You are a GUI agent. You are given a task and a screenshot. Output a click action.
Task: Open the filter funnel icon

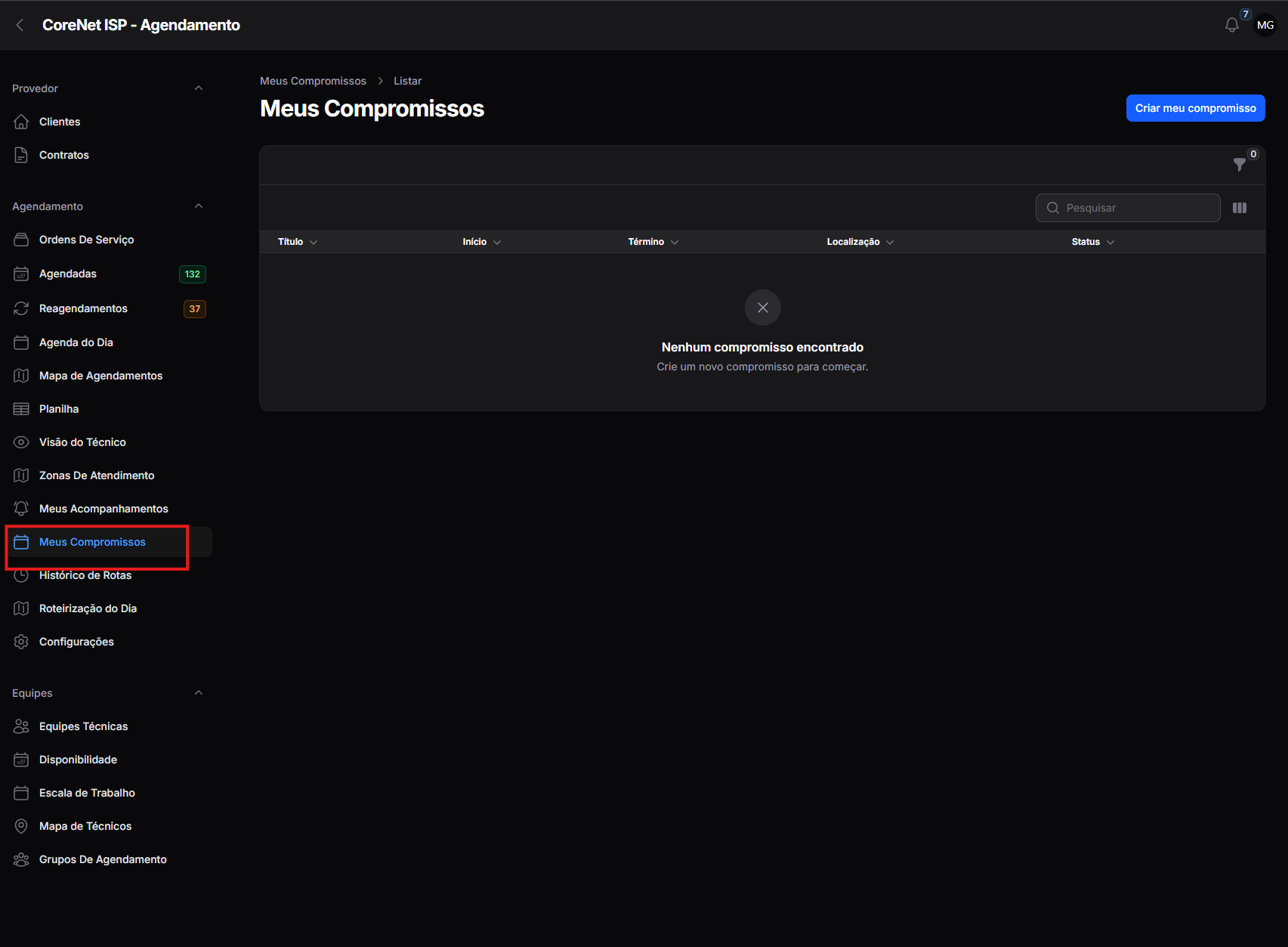coord(1239,164)
